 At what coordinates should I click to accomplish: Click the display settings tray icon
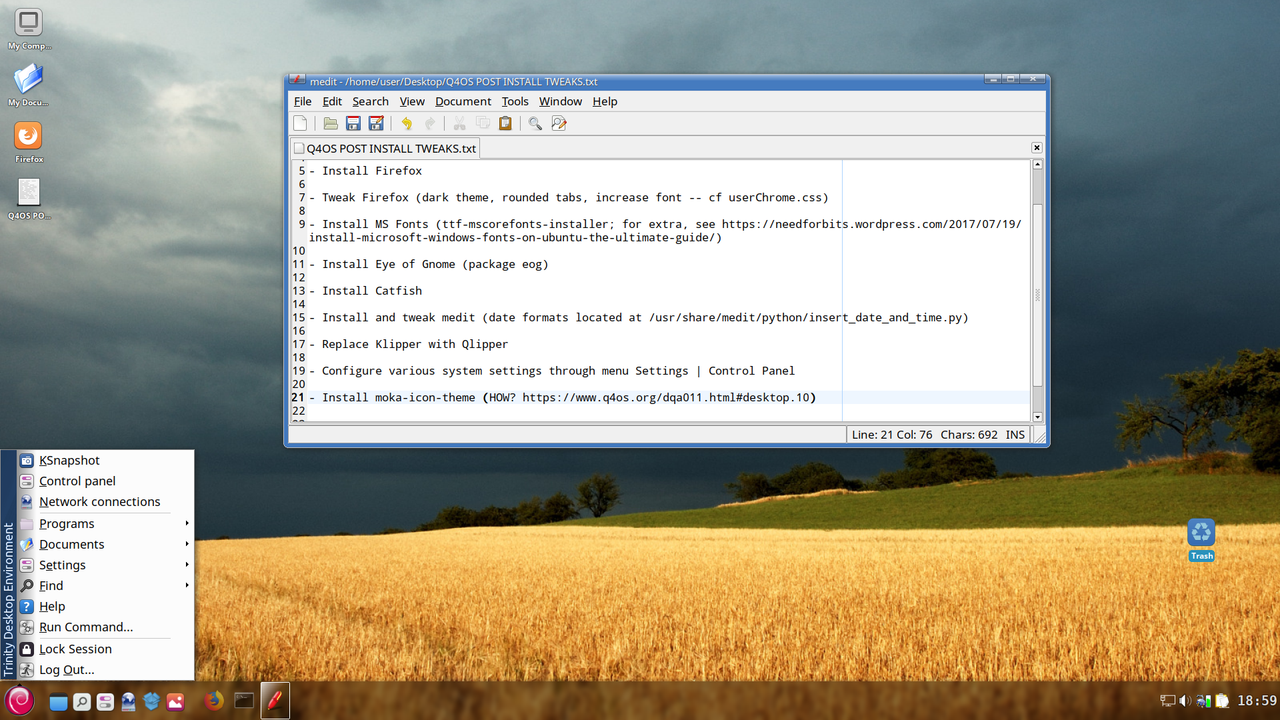click(1167, 701)
